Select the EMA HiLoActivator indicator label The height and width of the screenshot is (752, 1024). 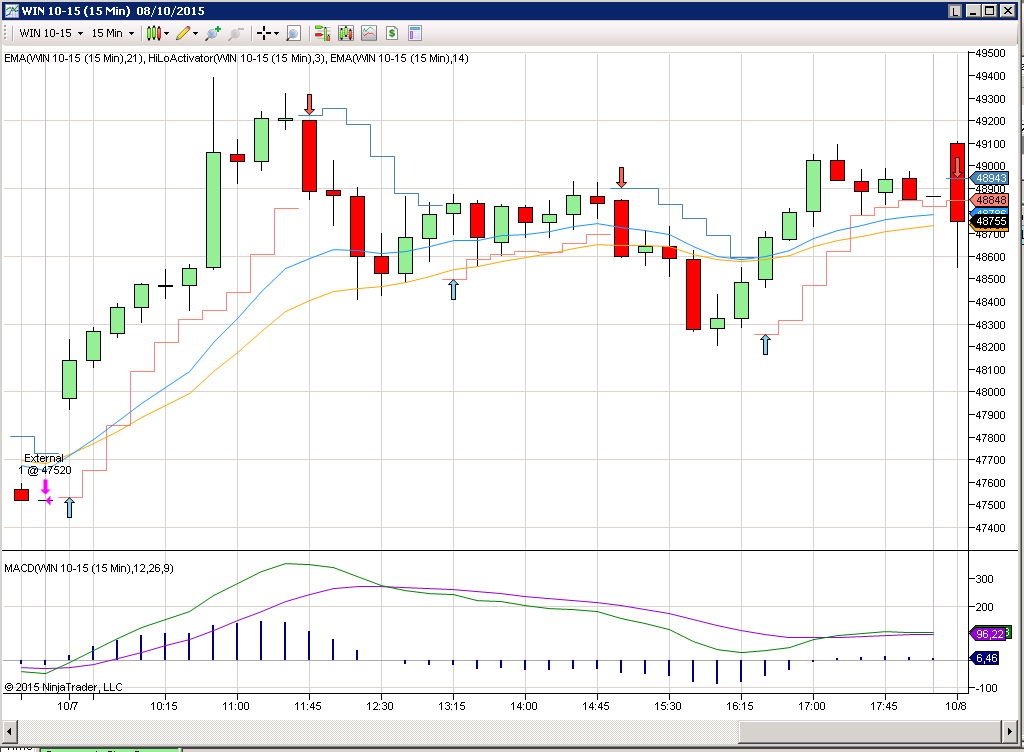pyautogui.click(x=236, y=58)
